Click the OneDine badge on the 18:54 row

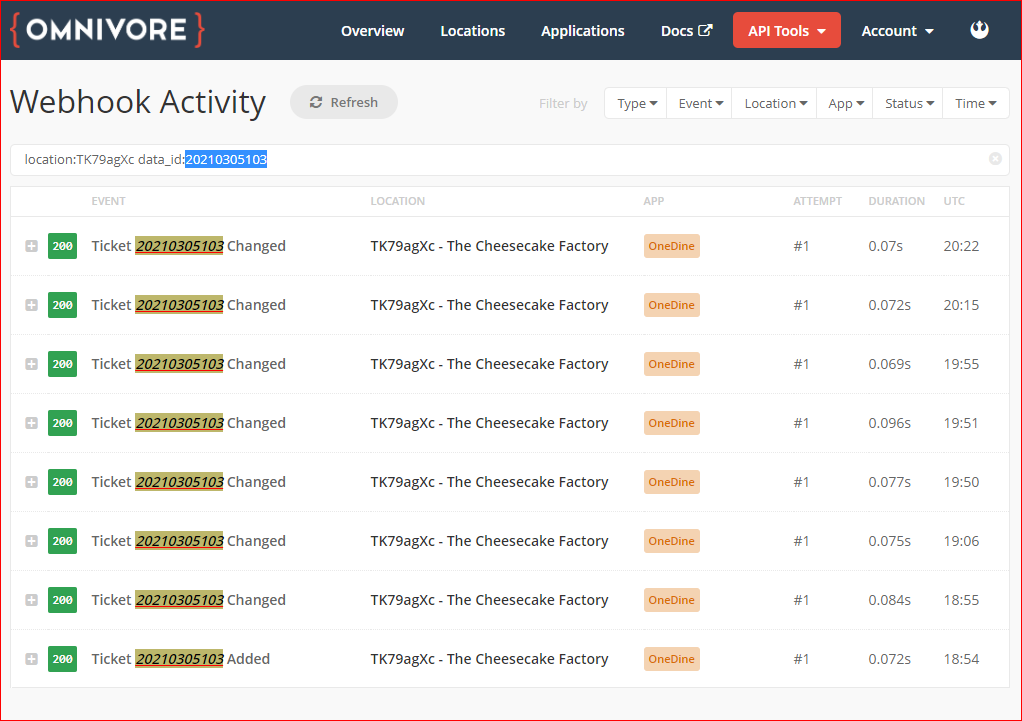tap(671, 658)
